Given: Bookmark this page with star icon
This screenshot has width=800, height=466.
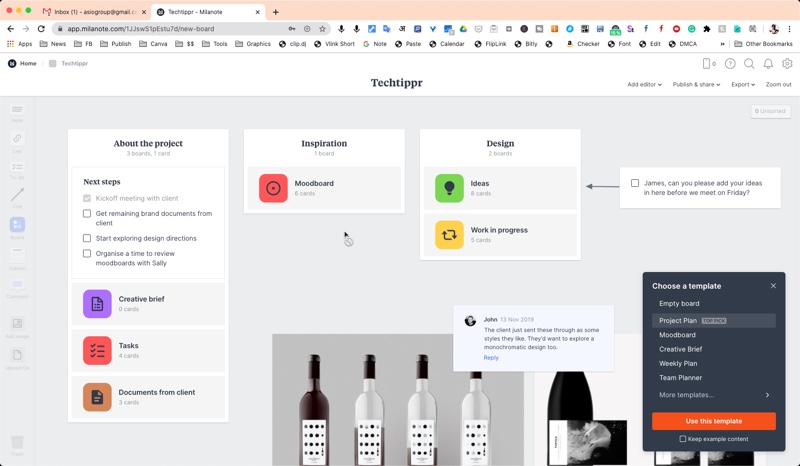Looking at the screenshot, I should coord(322,29).
